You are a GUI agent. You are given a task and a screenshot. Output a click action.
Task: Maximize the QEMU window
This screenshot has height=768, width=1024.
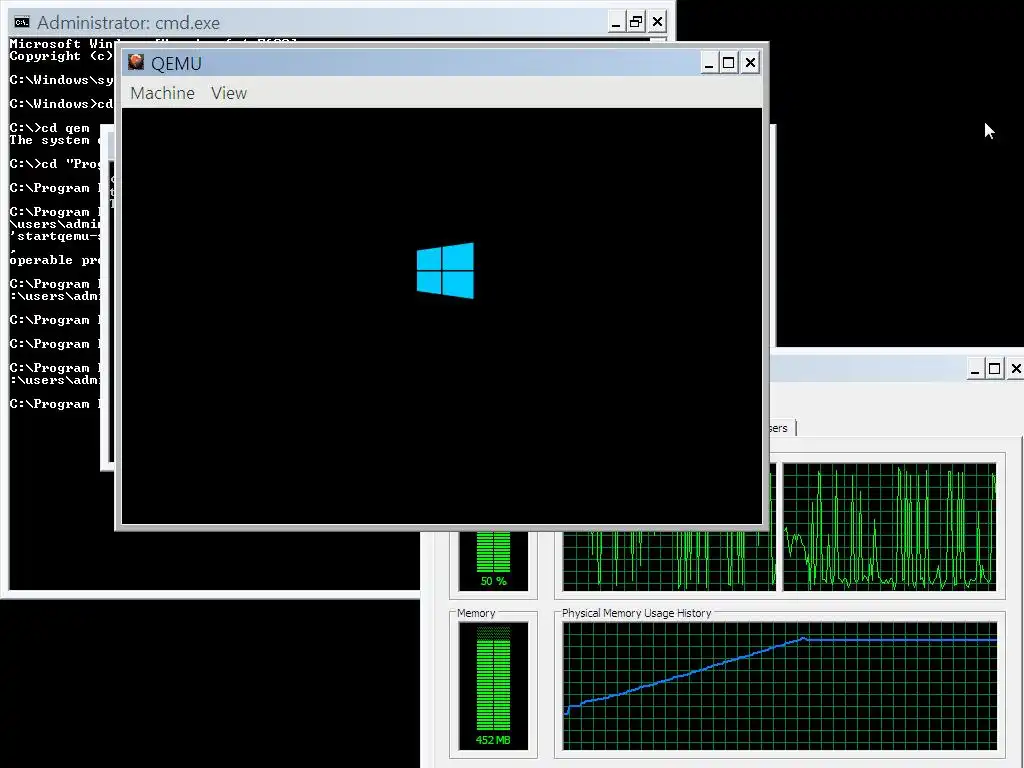point(729,63)
